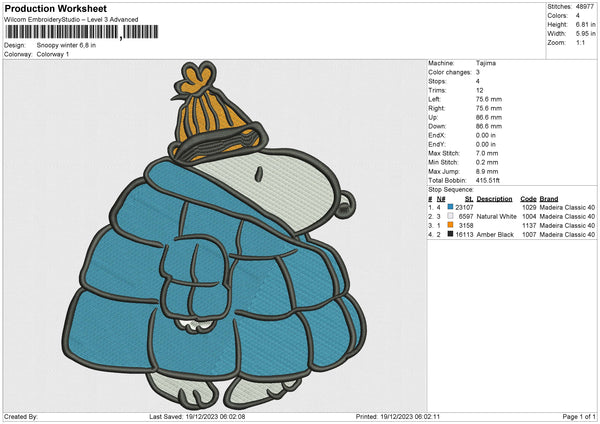
Task: Click the 'Right:' label
Action: 437,108
